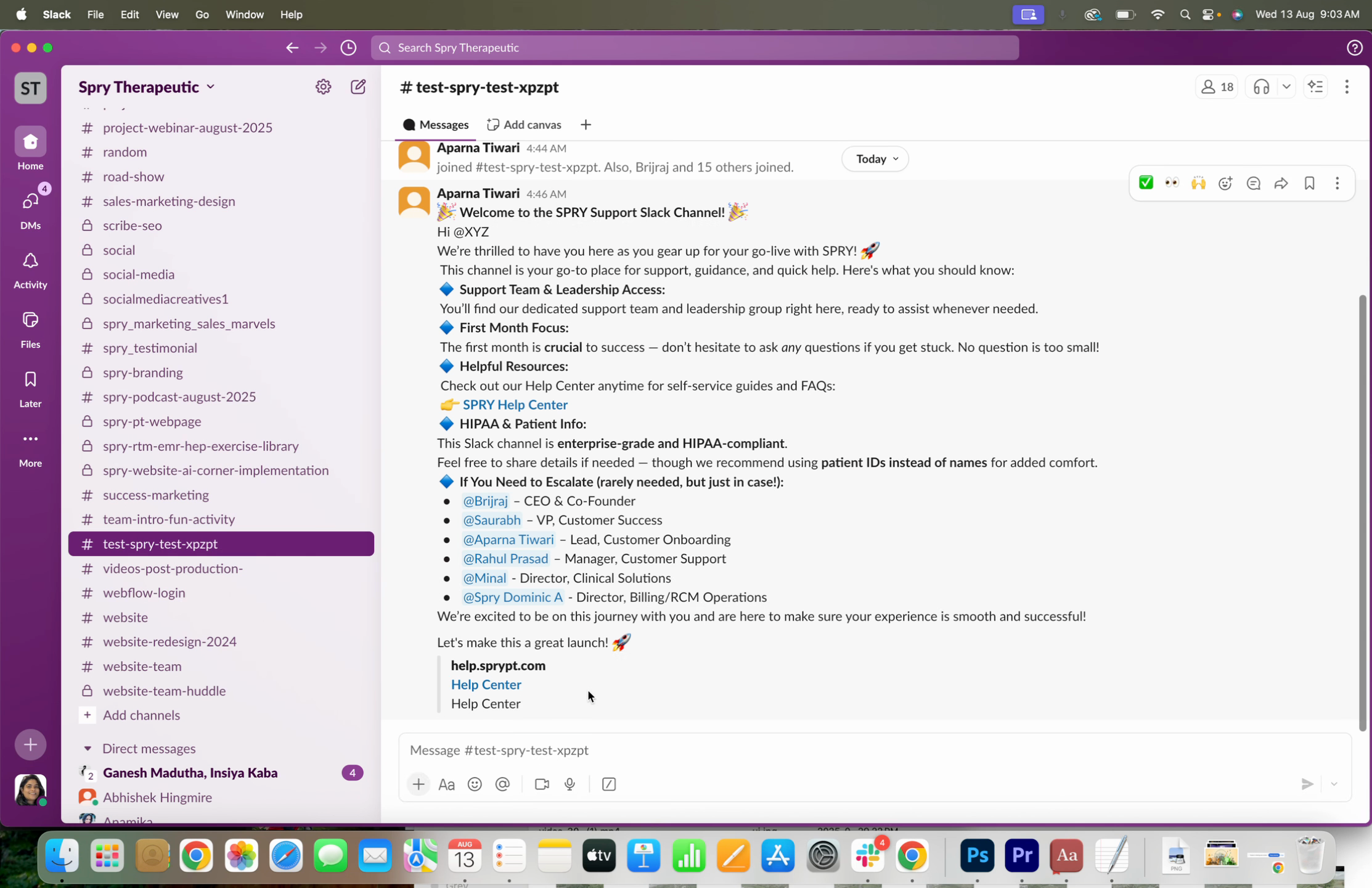Switch to the Add canvas tab
Viewport: 1372px width, 888px height.
pos(524,125)
